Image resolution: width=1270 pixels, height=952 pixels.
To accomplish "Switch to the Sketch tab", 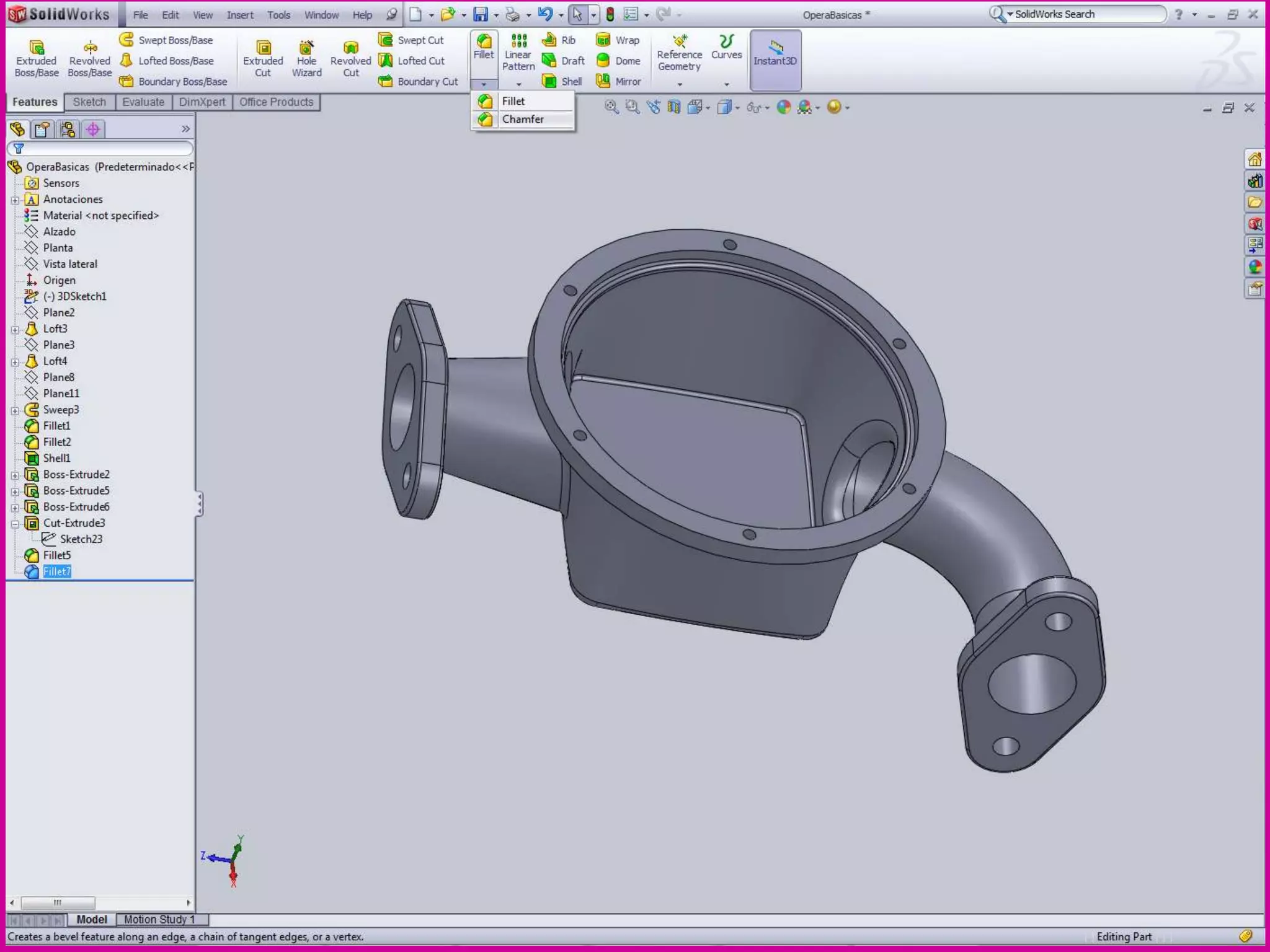I will point(89,102).
